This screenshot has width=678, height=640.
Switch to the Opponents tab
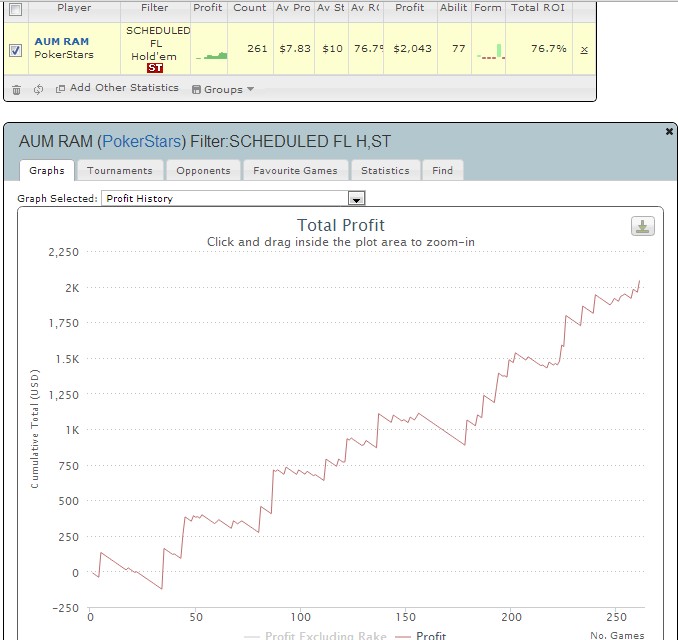coord(203,170)
